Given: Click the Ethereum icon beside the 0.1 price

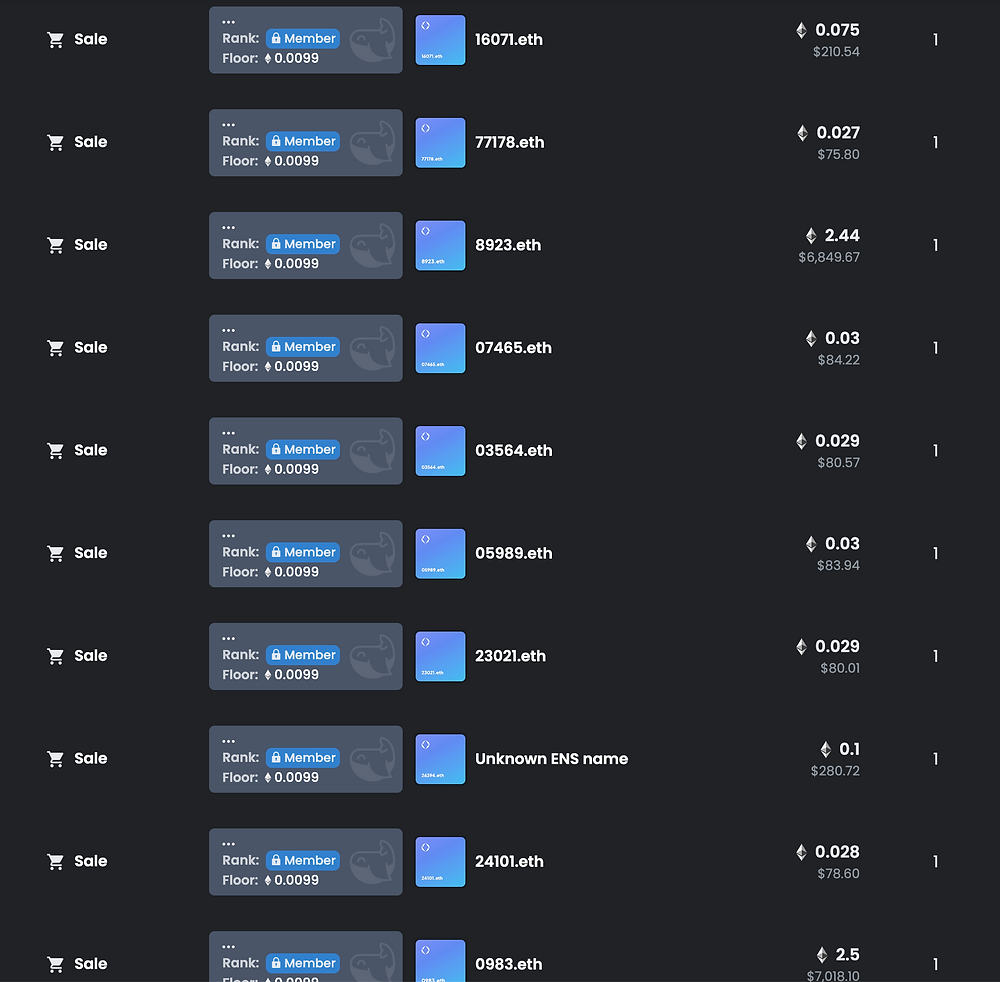Looking at the screenshot, I should (826, 749).
